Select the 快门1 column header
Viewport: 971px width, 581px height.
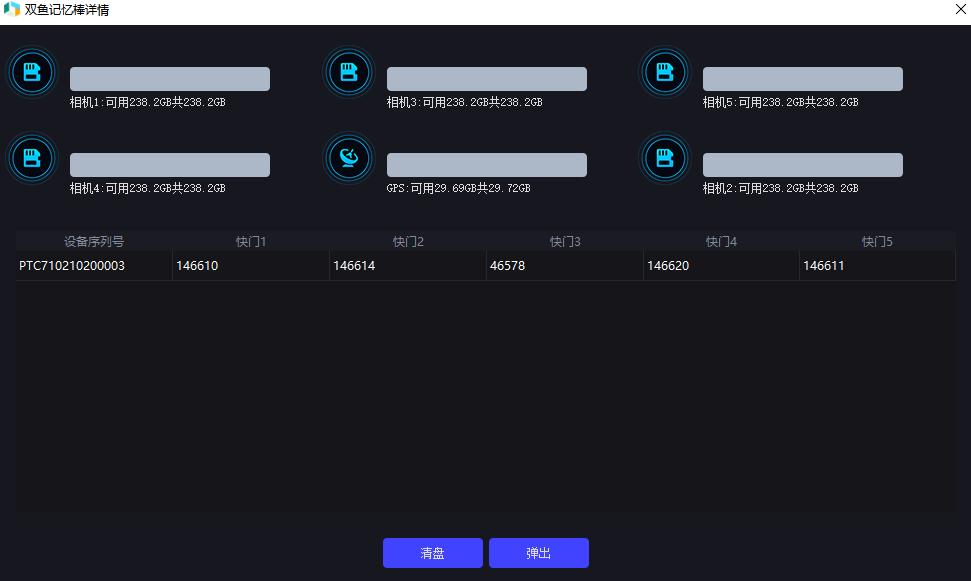coord(251,242)
